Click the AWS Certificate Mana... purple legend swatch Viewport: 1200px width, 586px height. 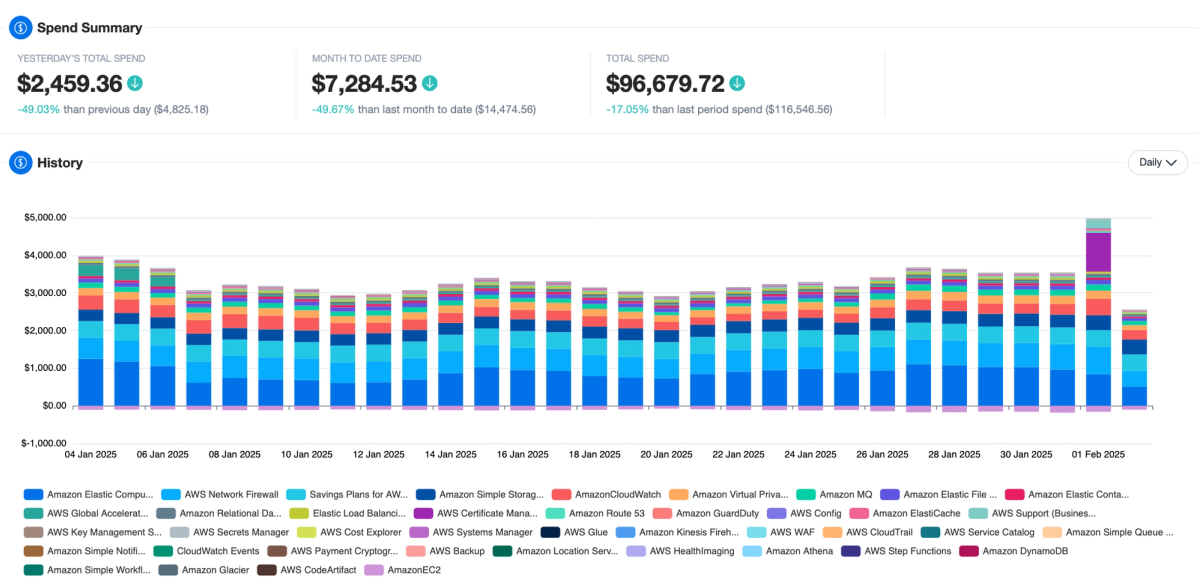[x=422, y=513]
